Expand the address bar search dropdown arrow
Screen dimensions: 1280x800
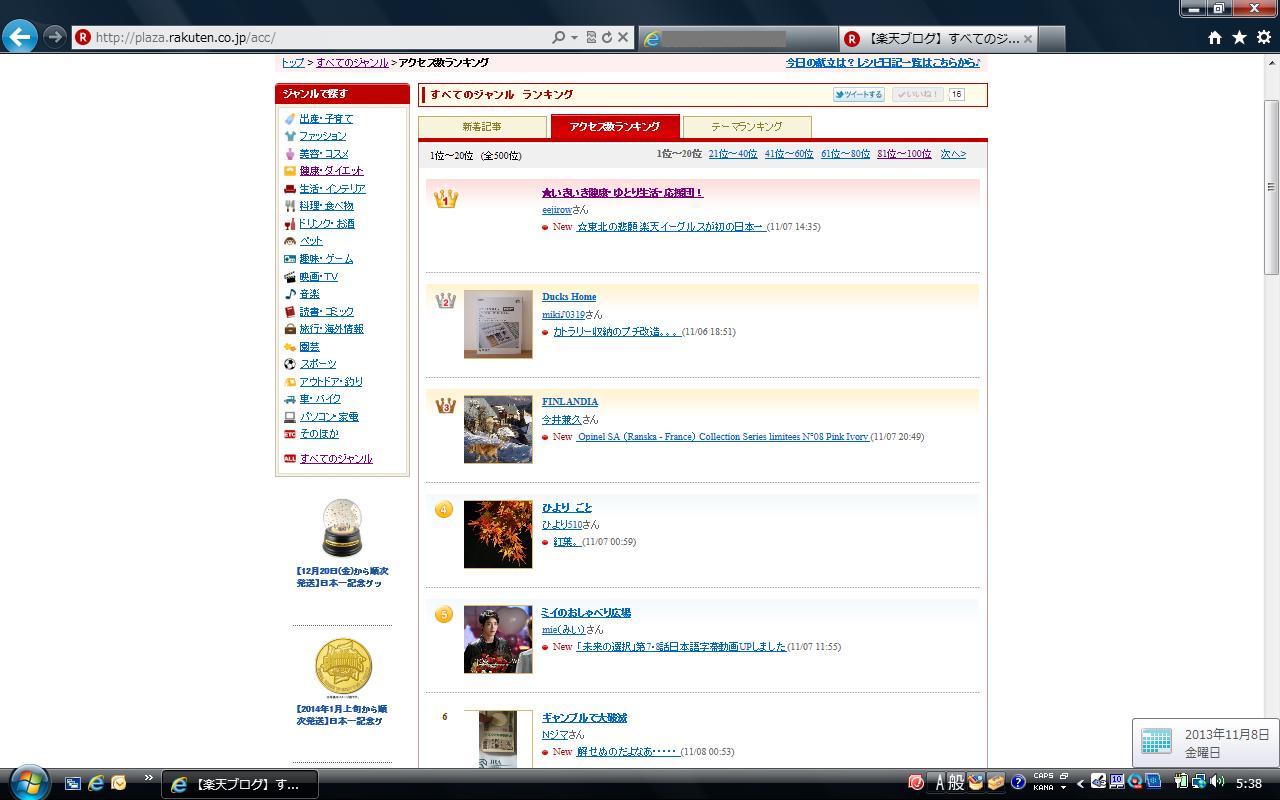(574, 37)
